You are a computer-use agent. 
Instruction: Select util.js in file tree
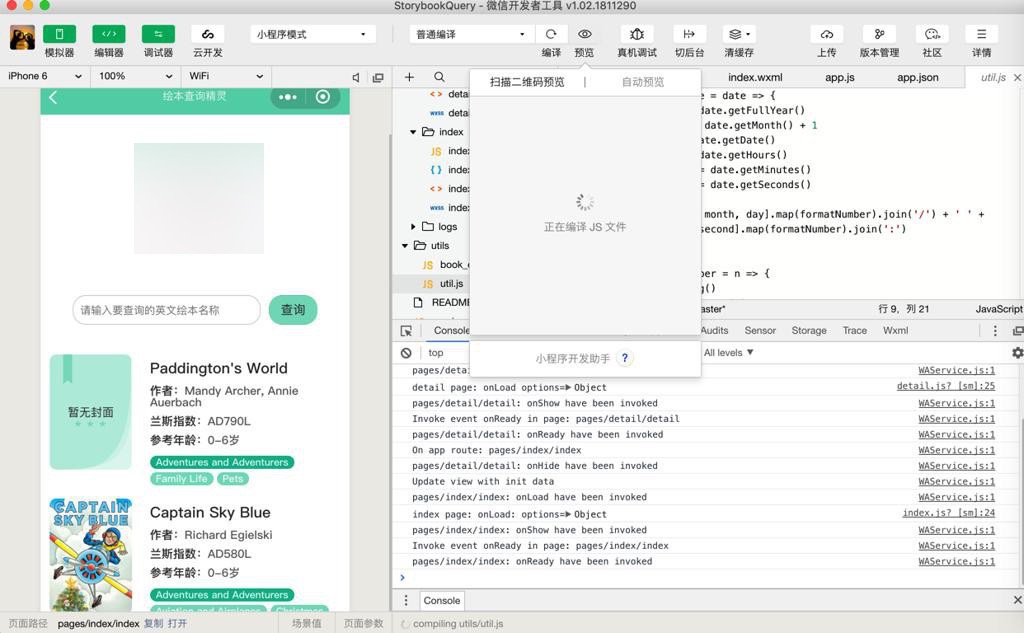pyautogui.click(x=431, y=284)
